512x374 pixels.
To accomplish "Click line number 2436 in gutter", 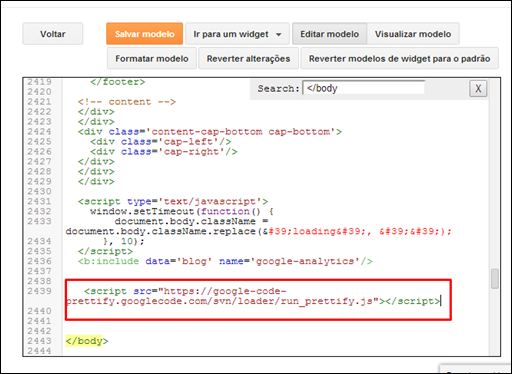I will pyautogui.click(x=39, y=261).
